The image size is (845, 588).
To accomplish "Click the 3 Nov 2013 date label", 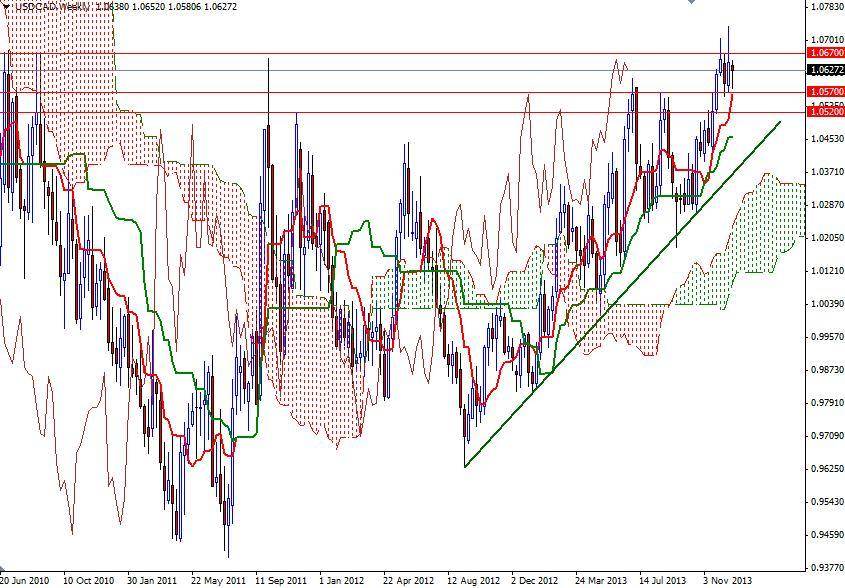I will tap(727, 578).
